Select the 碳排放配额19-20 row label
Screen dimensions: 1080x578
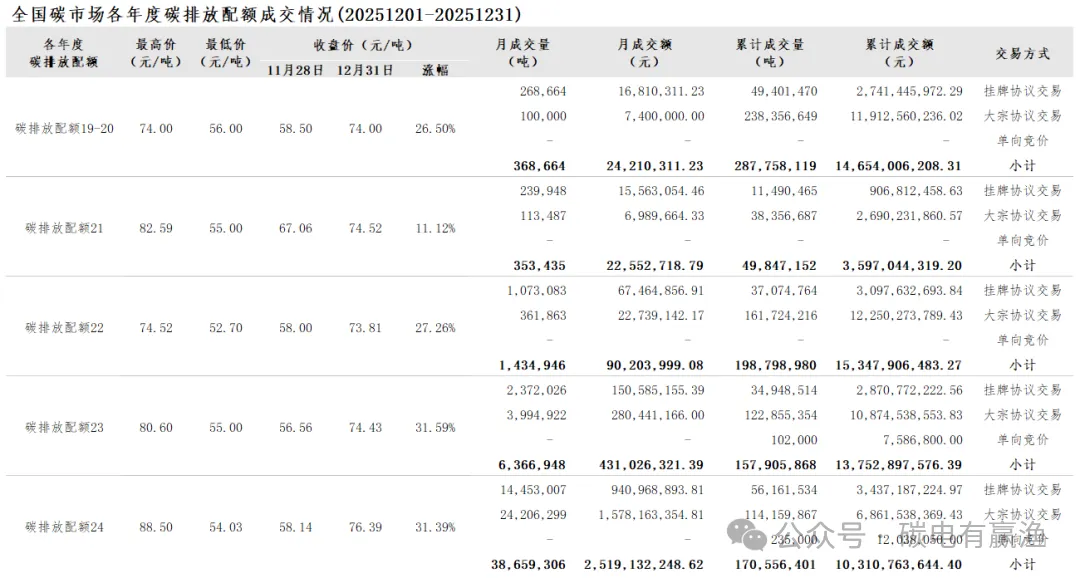click(65, 129)
